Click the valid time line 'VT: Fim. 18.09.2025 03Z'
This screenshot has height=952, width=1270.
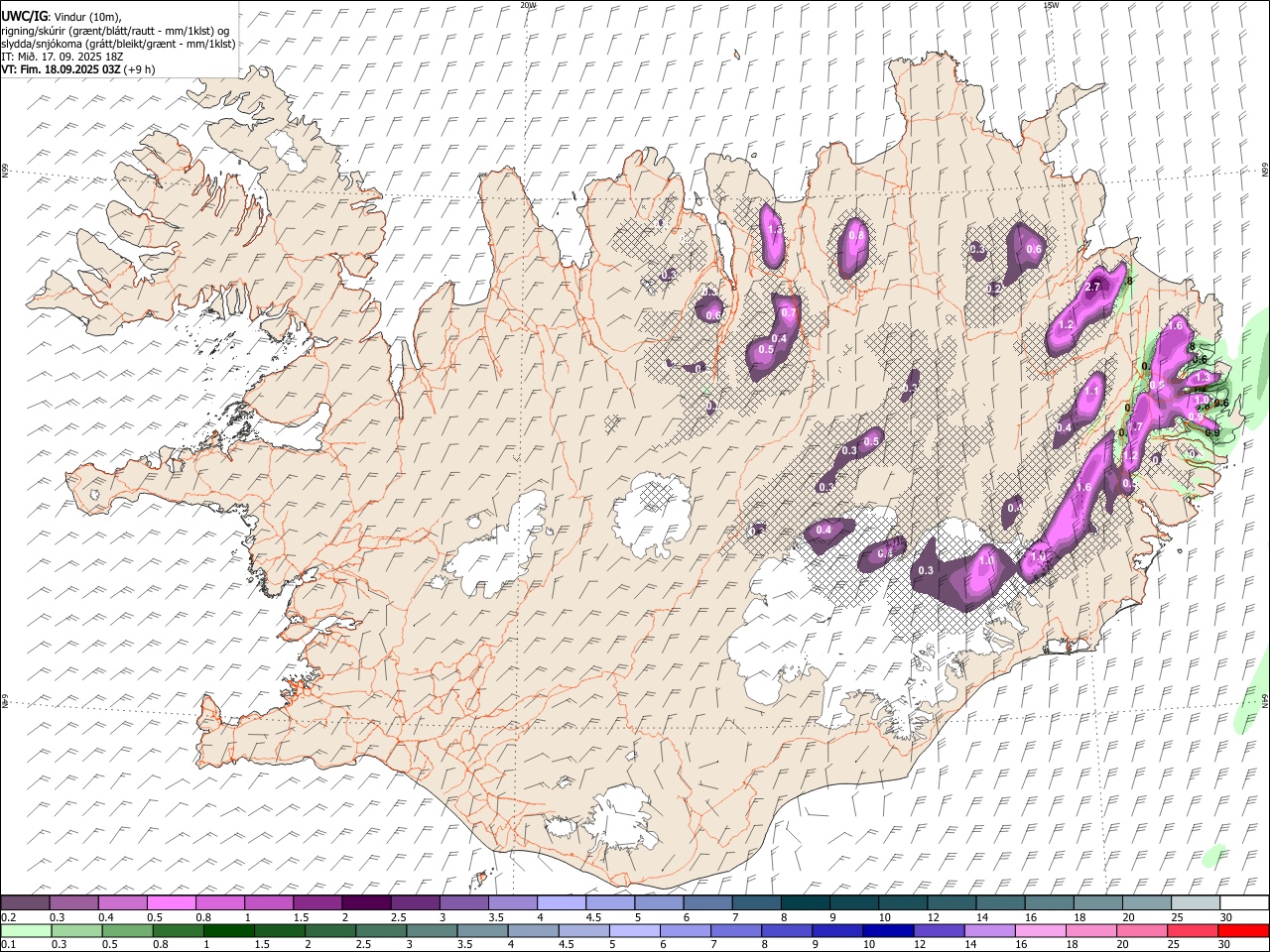coord(61,69)
